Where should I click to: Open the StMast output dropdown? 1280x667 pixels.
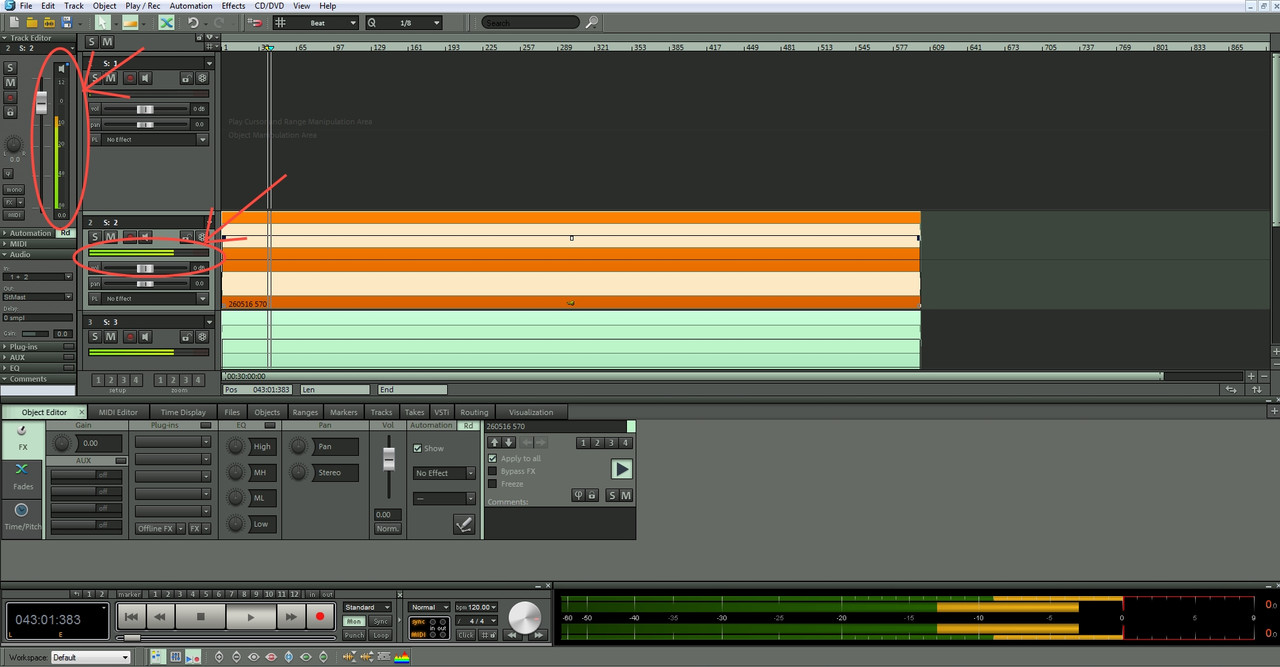coord(38,296)
